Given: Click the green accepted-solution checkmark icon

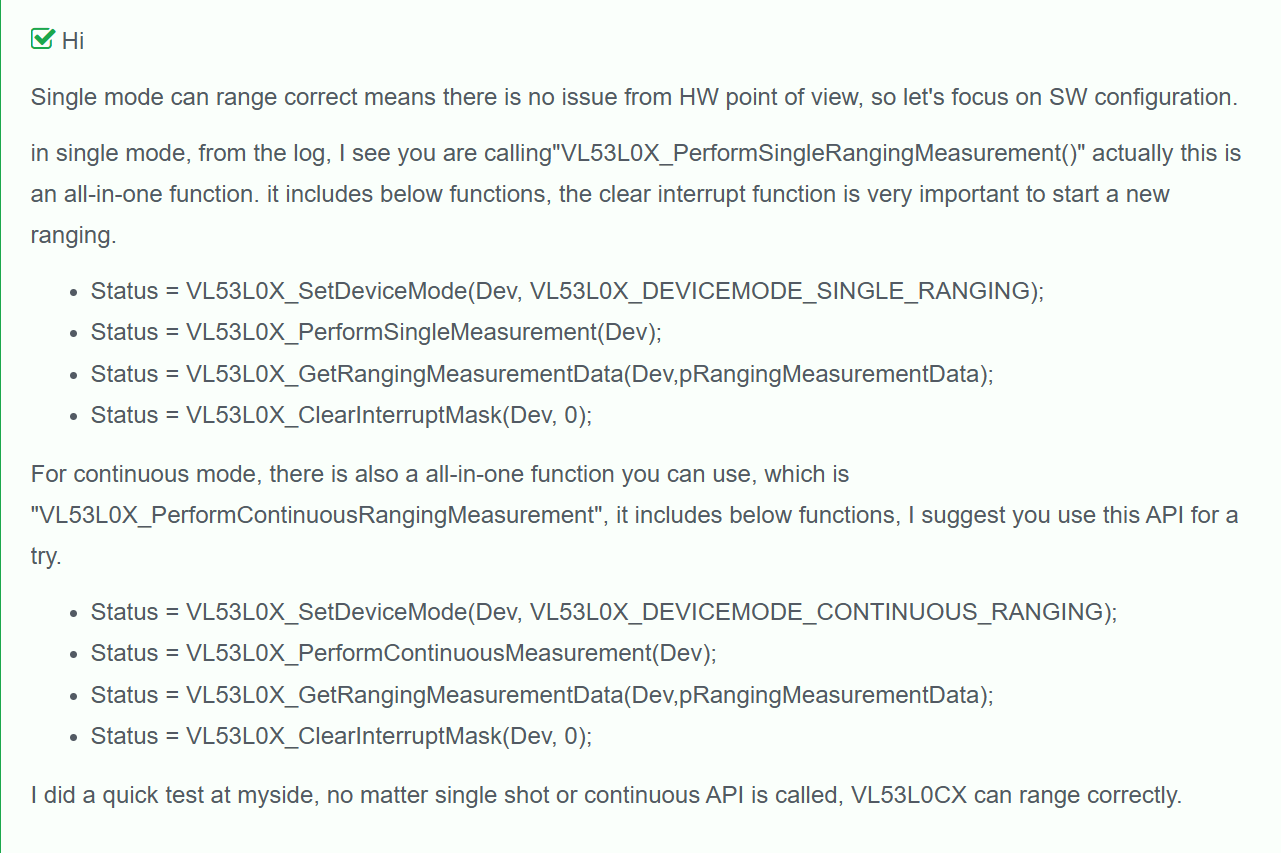Looking at the screenshot, I should [42, 39].
